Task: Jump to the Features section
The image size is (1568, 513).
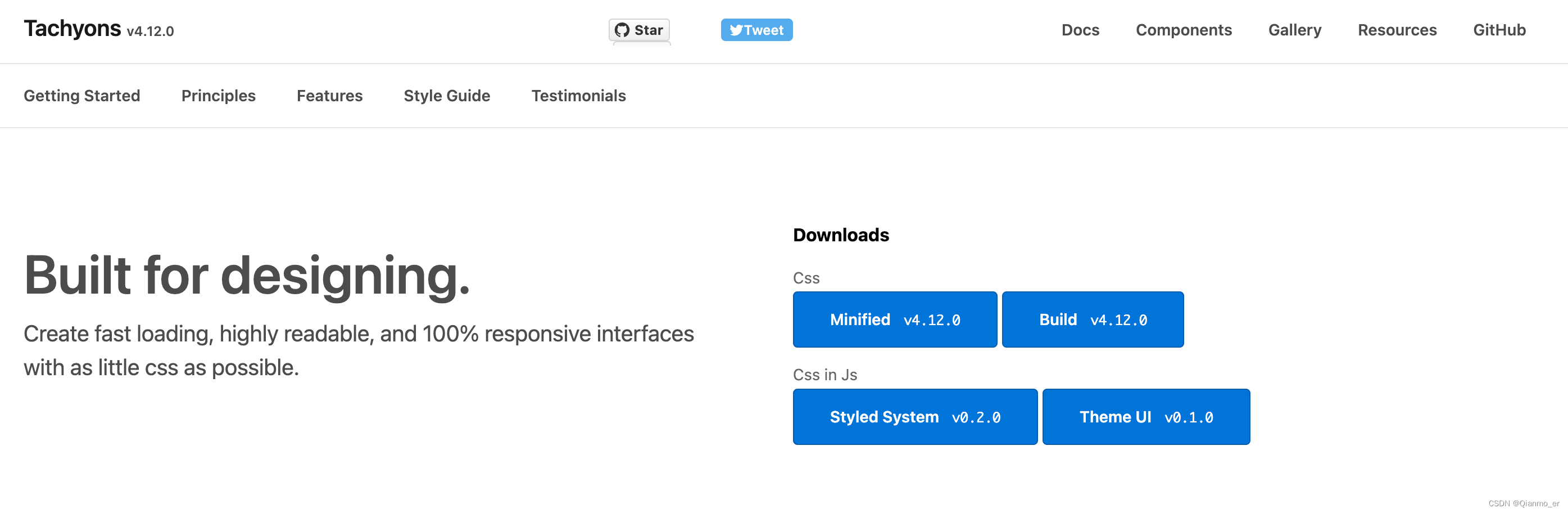Action: tap(329, 96)
